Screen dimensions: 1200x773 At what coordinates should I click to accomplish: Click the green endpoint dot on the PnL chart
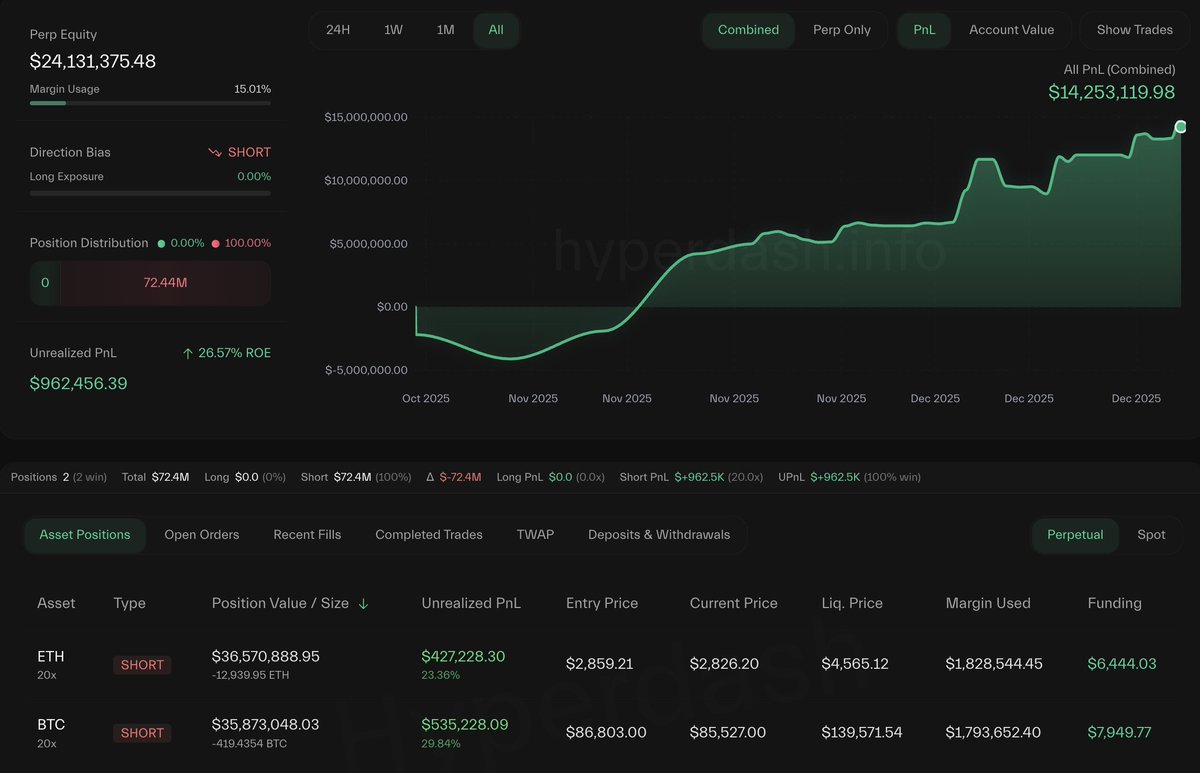click(1180, 127)
